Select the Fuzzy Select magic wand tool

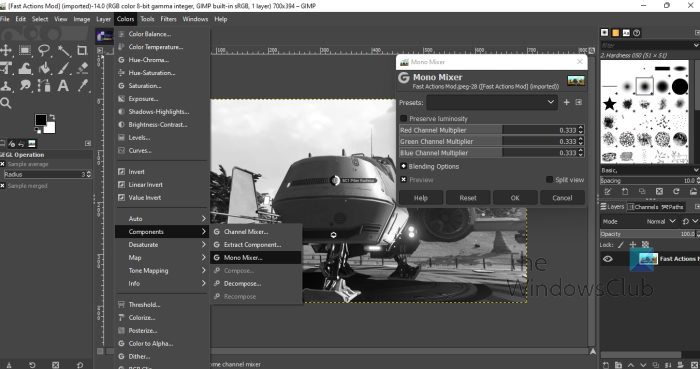pos(63,50)
